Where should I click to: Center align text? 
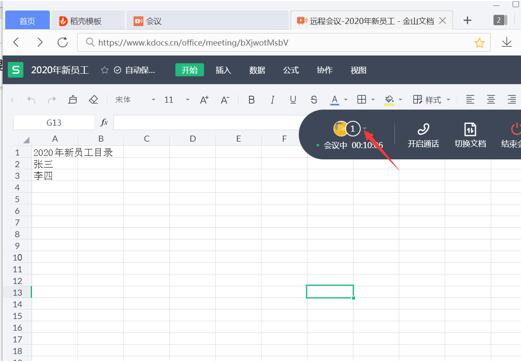(x=491, y=99)
